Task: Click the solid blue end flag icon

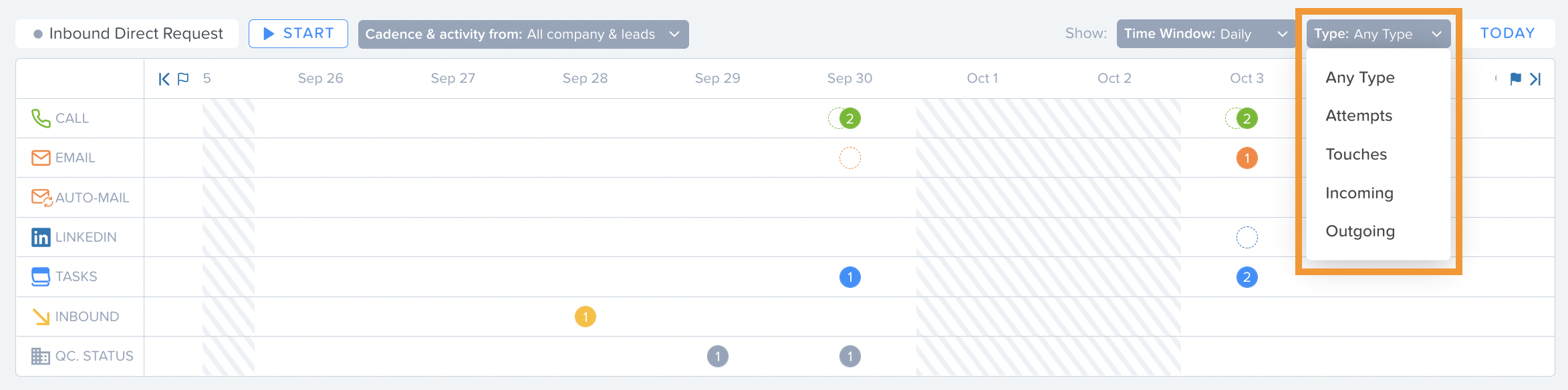Action: (x=1516, y=79)
